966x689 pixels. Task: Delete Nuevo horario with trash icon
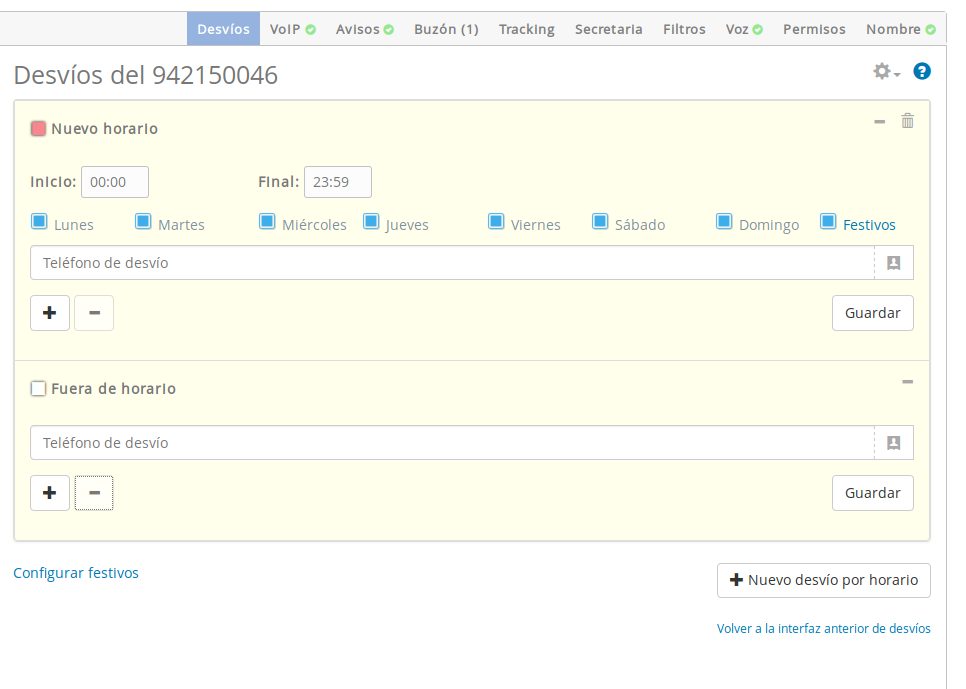click(x=907, y=121)
